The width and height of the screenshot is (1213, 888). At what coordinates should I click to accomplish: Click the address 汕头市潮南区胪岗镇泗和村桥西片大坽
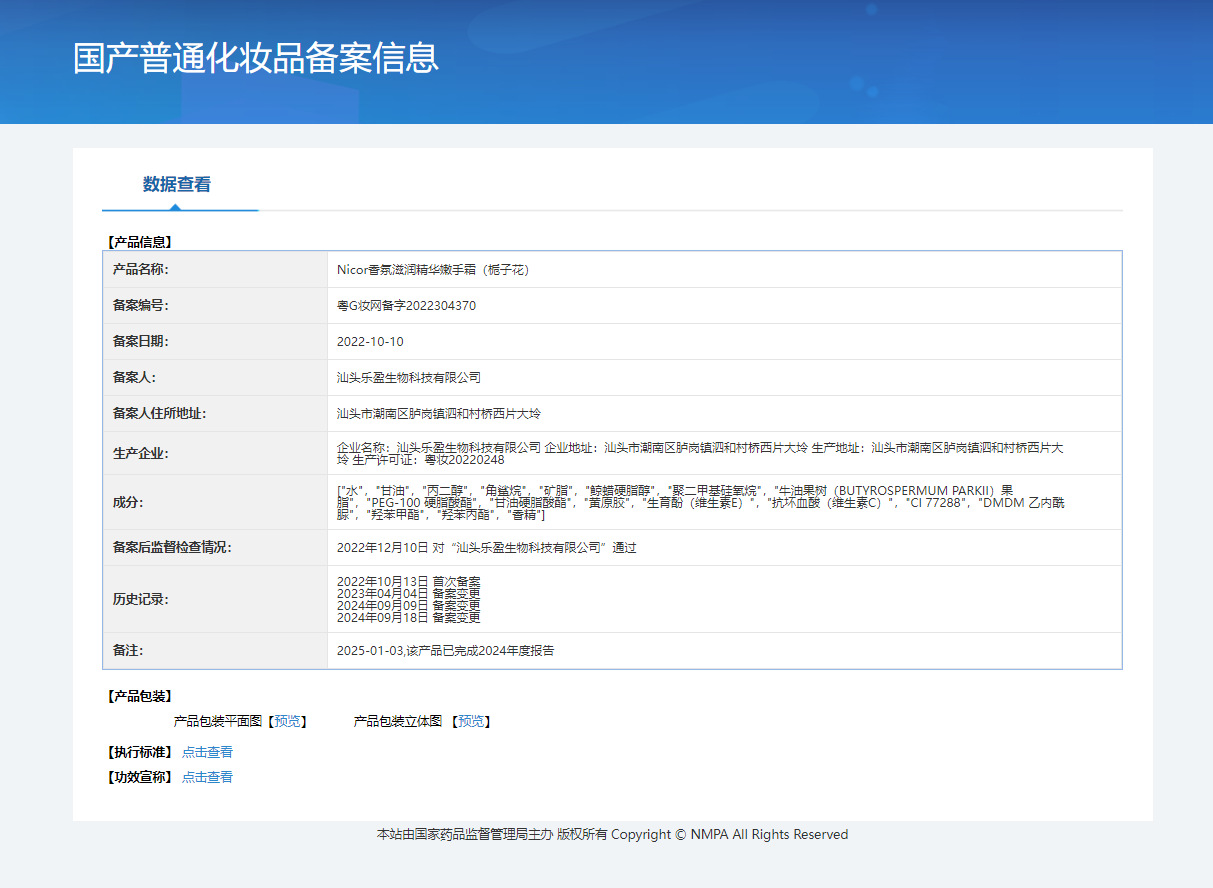point(439,414)
